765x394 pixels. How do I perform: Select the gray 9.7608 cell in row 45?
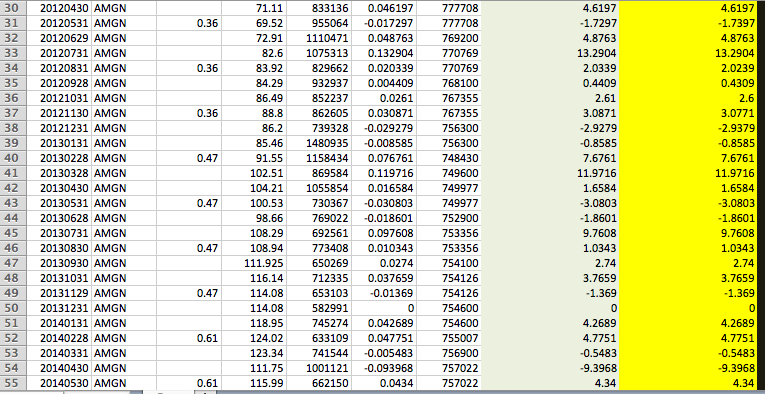[550, 233]
